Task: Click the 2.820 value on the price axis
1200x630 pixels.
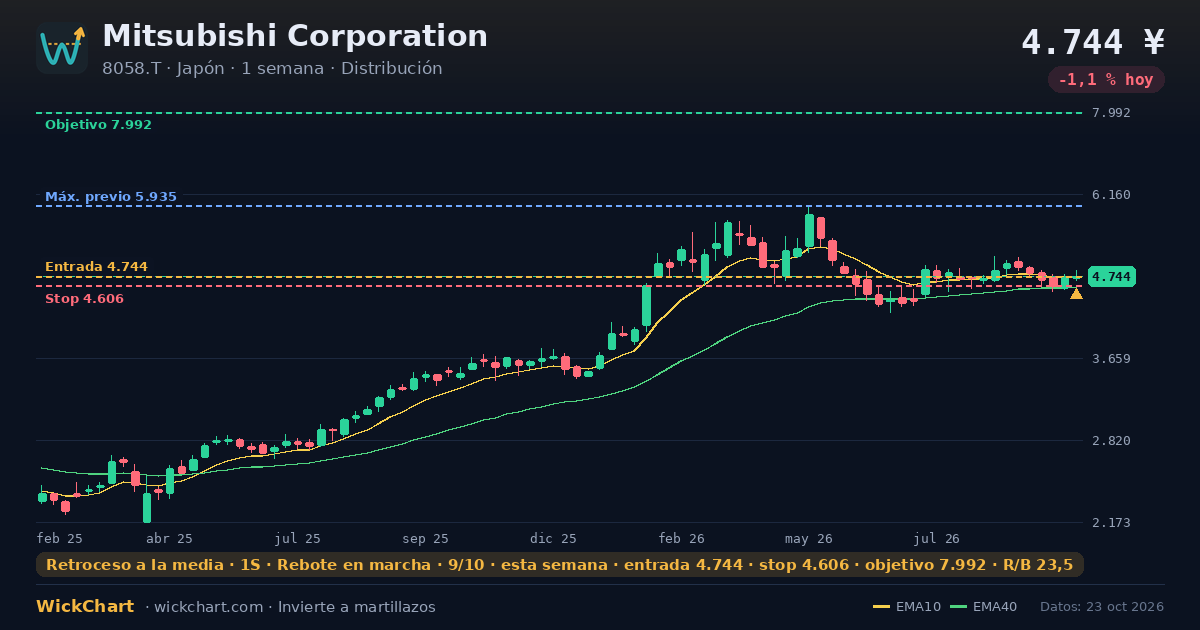Action: coord(1112,441)
